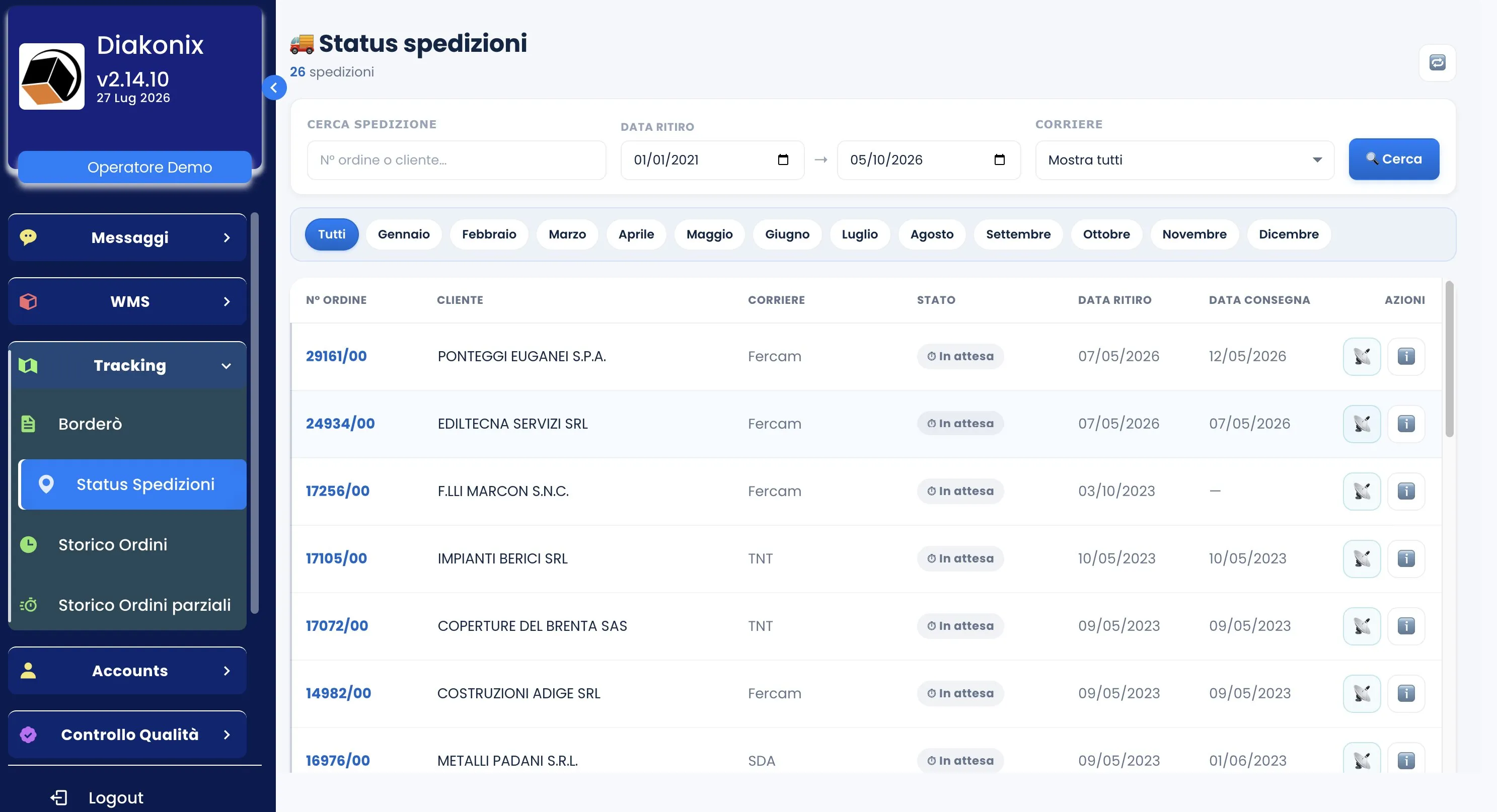
Task: Filter shipments by Luglio
Action: coord(860,234)
